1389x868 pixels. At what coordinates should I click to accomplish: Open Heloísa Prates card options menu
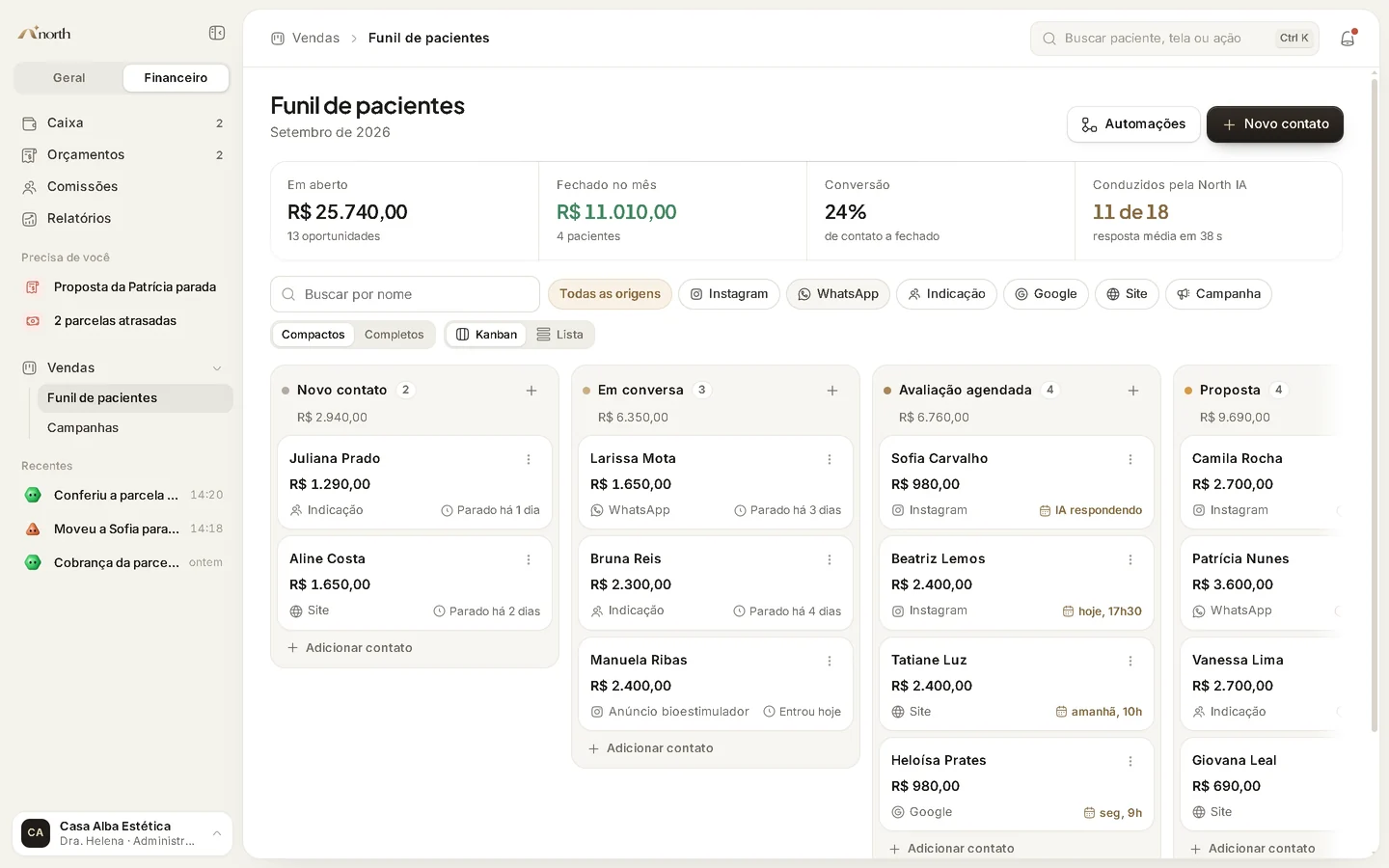click(1130, 761)
